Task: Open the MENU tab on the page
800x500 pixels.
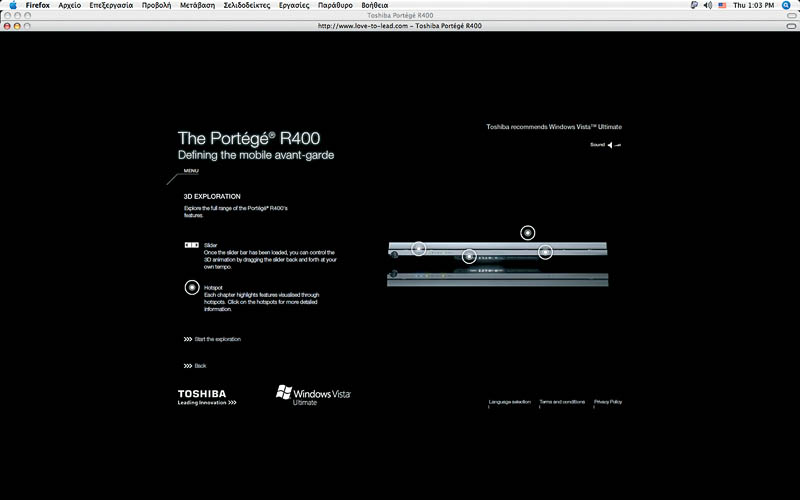Action: (191, 171)
